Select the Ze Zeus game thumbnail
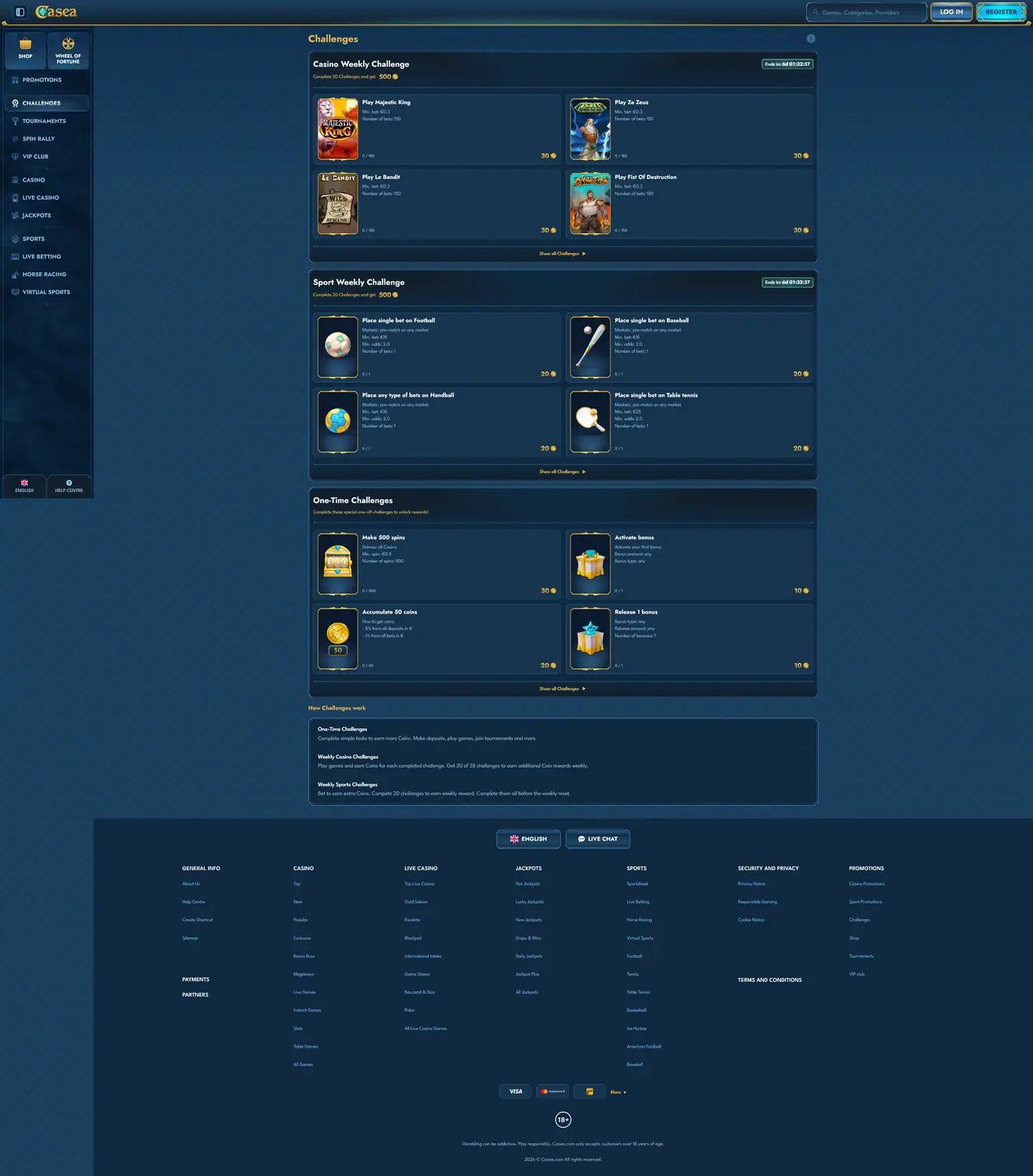This screenshot has height=1176, width=1033. 590,129
